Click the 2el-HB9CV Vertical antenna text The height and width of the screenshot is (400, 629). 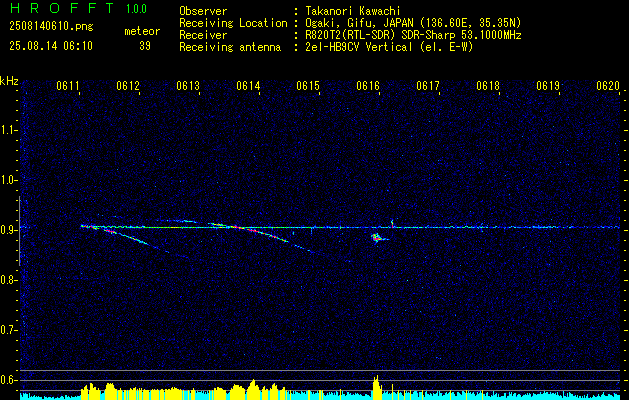coord(389,47)
